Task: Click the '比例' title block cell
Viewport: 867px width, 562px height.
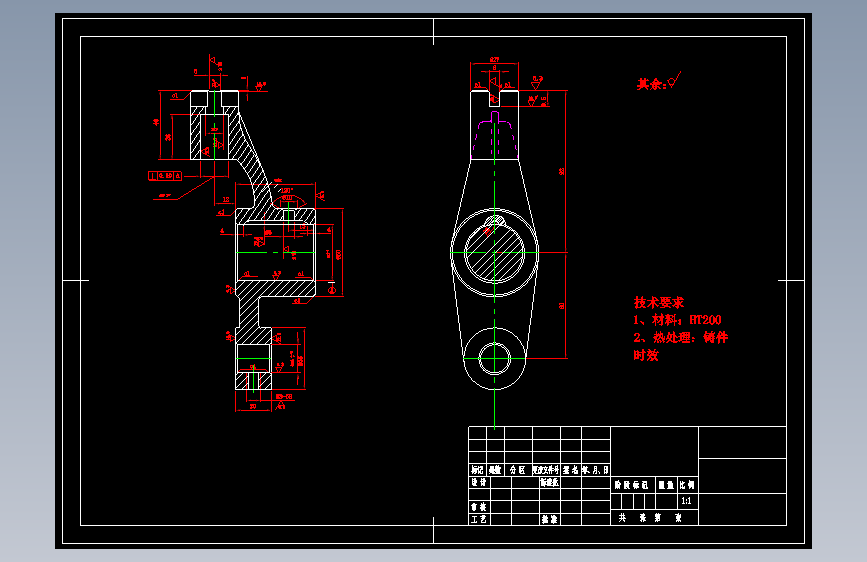Action: [x=687, y=485]
